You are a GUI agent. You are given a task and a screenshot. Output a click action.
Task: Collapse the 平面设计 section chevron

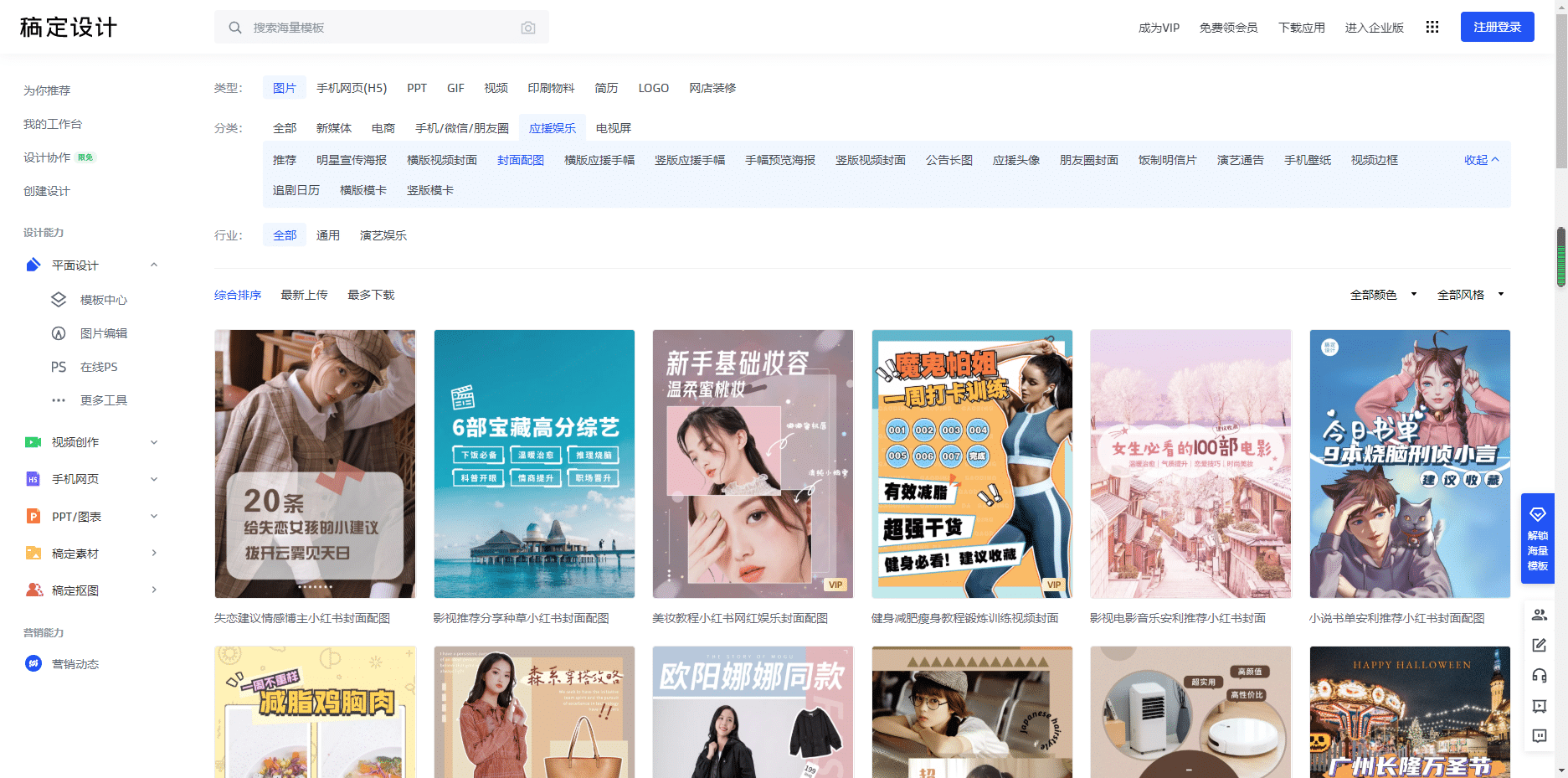tap(154, 265)
